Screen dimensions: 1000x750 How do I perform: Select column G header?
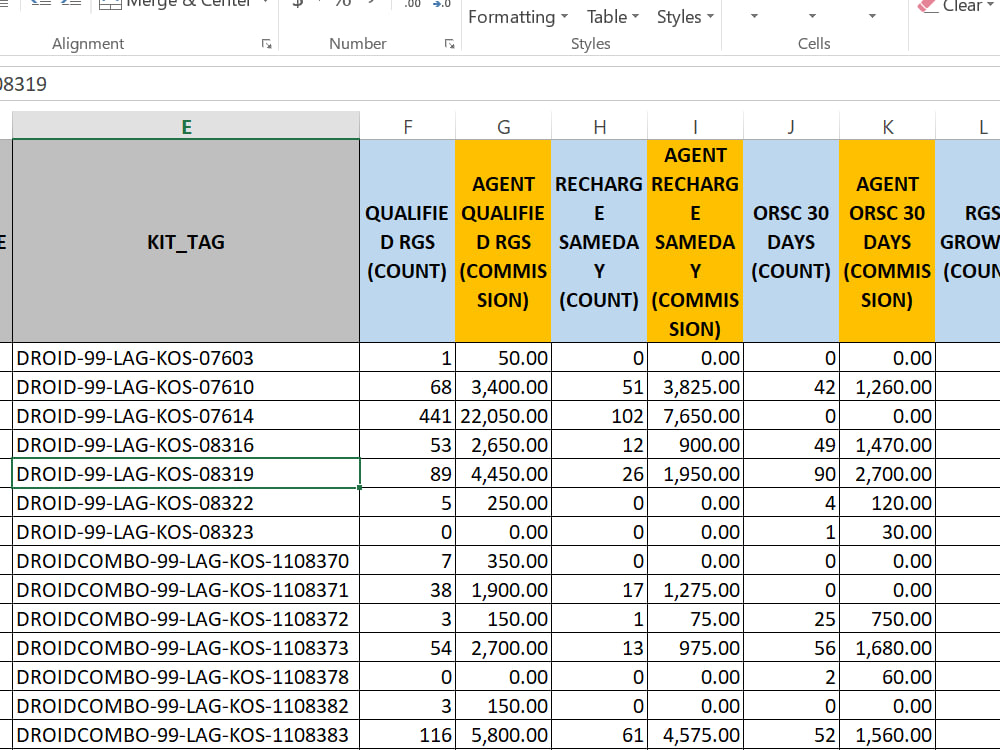(503, 126)
